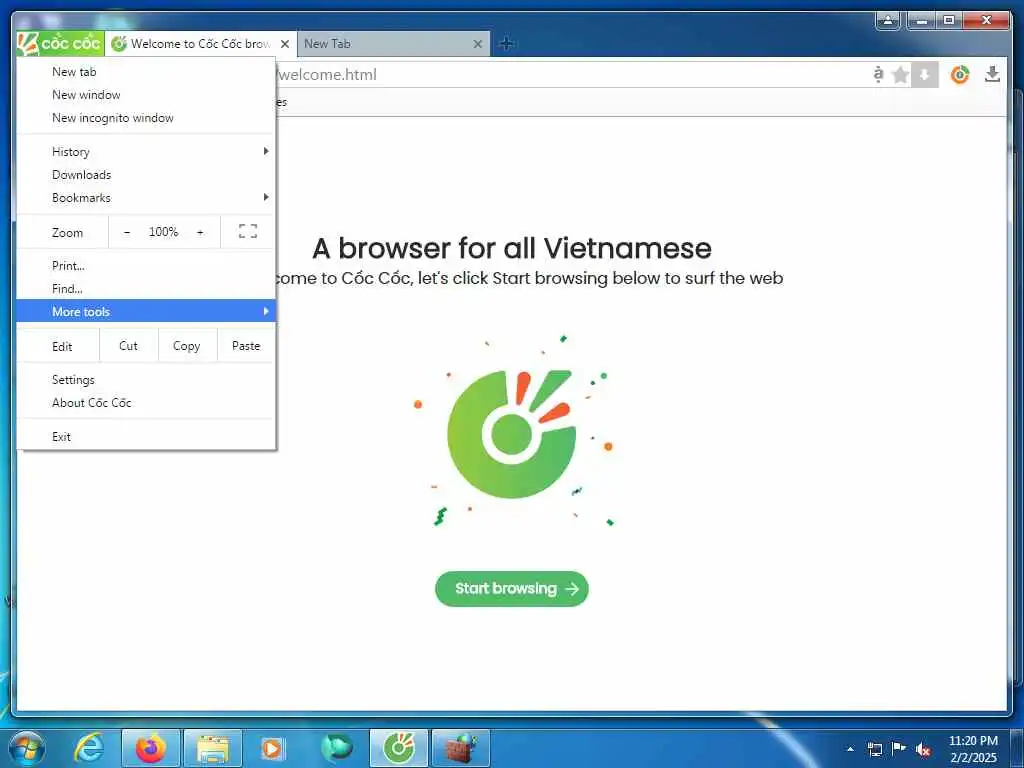The height and width of the screenshot is (768, 1024).
Task: Click Cut in the Edit row
Action: [x=129, y=345]
